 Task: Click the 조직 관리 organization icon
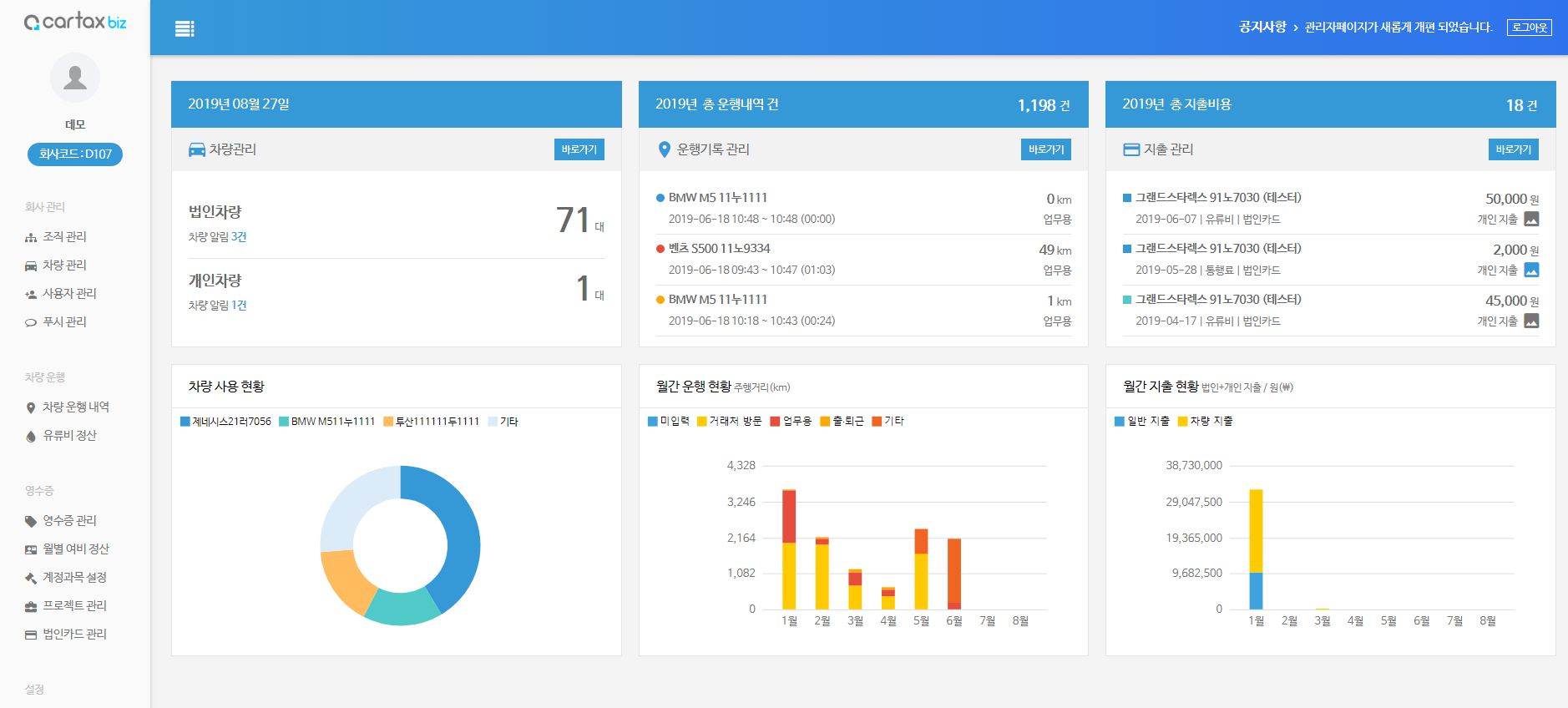click(31, 238)
